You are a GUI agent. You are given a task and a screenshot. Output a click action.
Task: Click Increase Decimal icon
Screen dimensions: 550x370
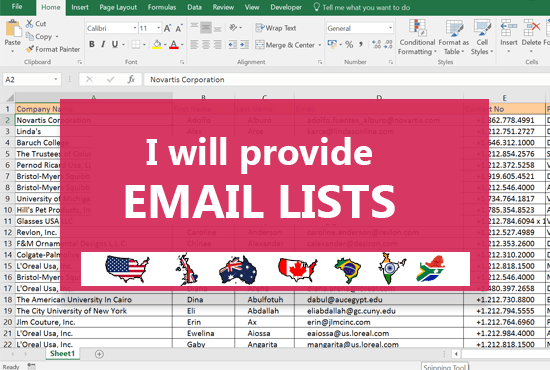[376, 45]
